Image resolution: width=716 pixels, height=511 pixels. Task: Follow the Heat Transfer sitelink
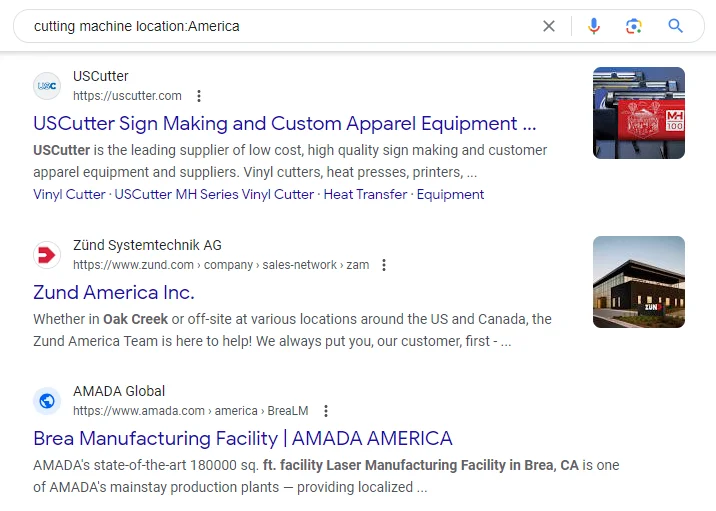365,195
